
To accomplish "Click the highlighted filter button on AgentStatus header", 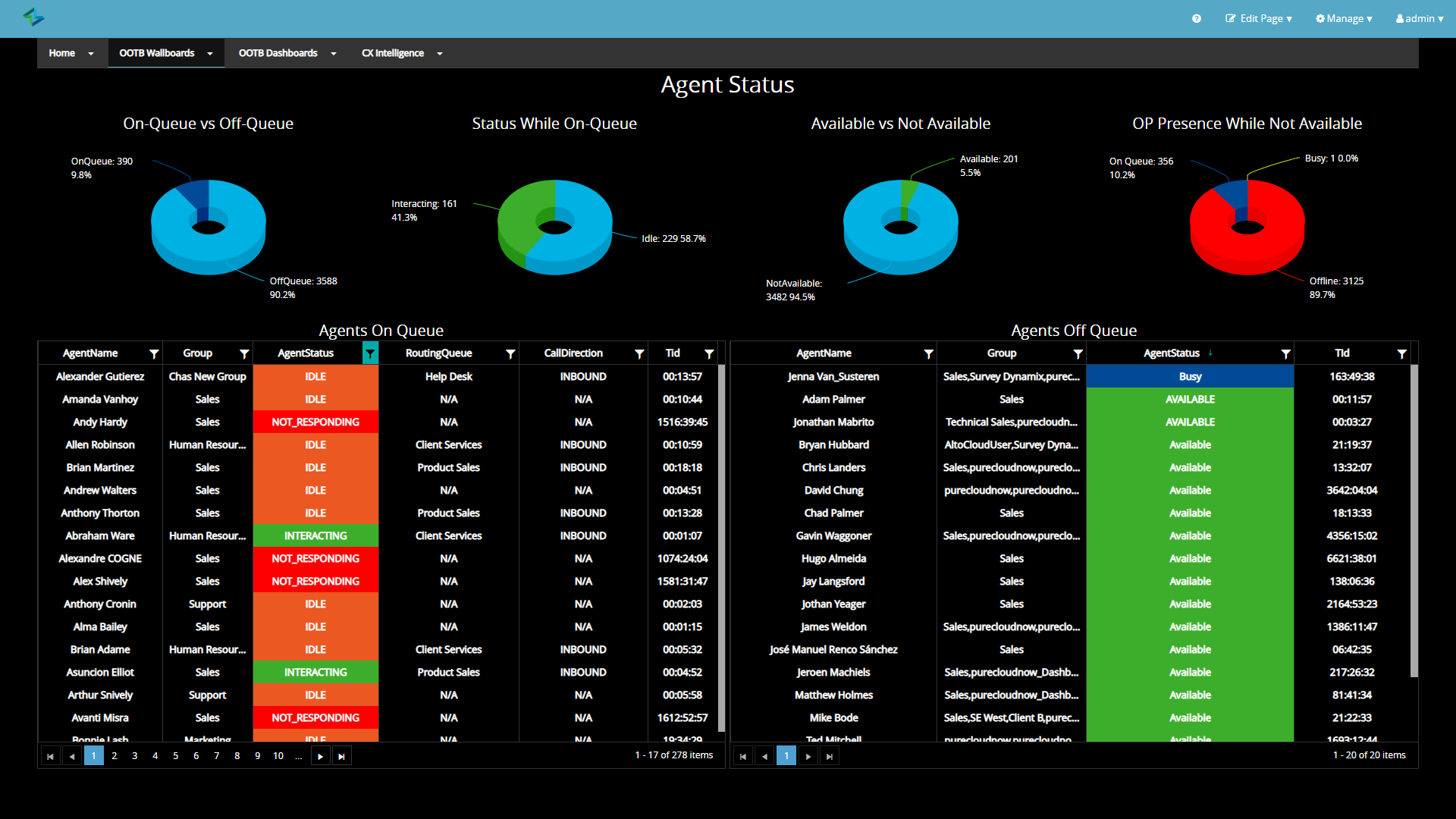I will pos(370,353).
